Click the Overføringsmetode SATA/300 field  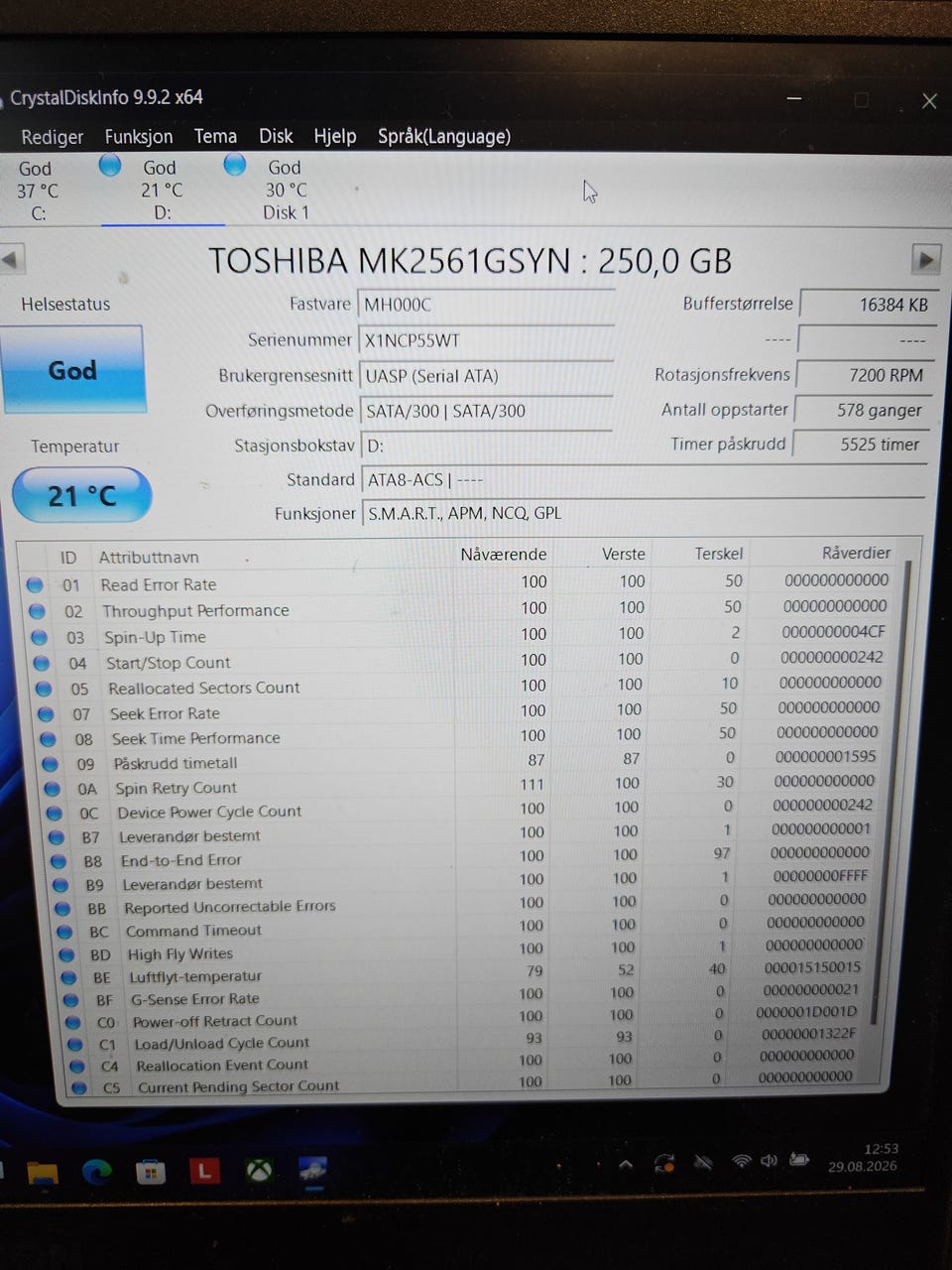(x=486, y=411)
